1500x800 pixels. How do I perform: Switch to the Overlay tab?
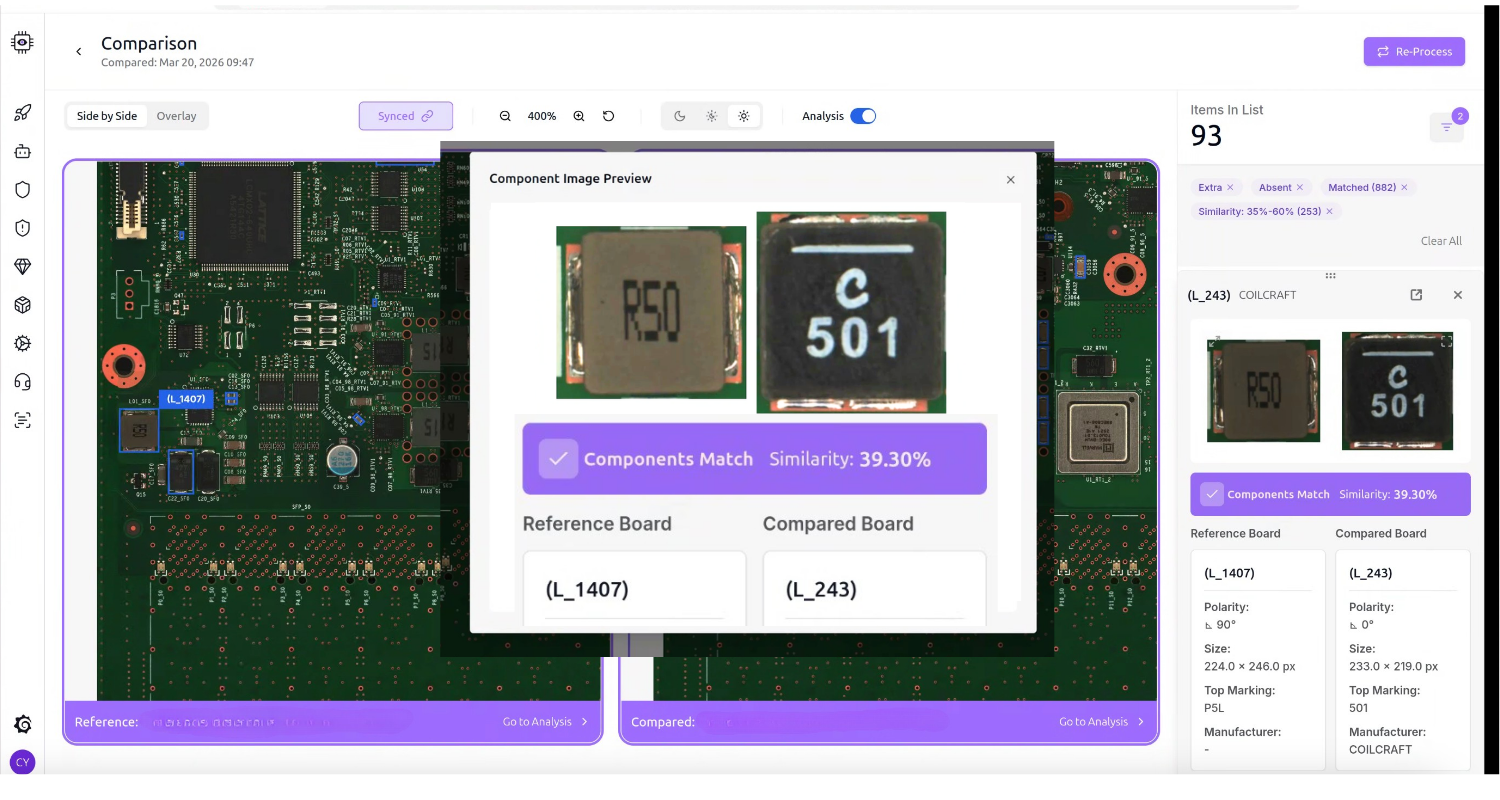click(x=176, y=116)
